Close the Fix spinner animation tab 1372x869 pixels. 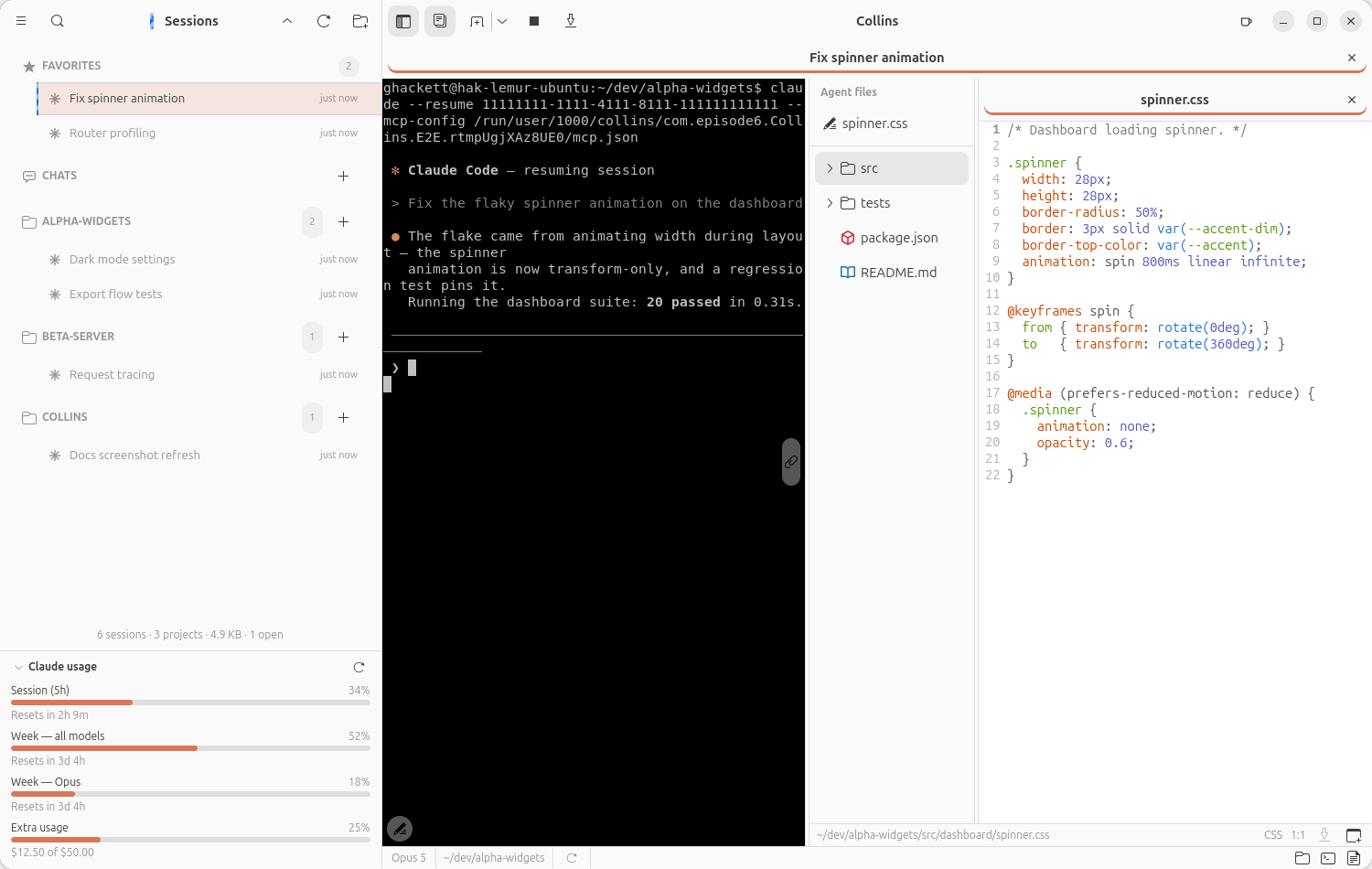[1352, 58]
